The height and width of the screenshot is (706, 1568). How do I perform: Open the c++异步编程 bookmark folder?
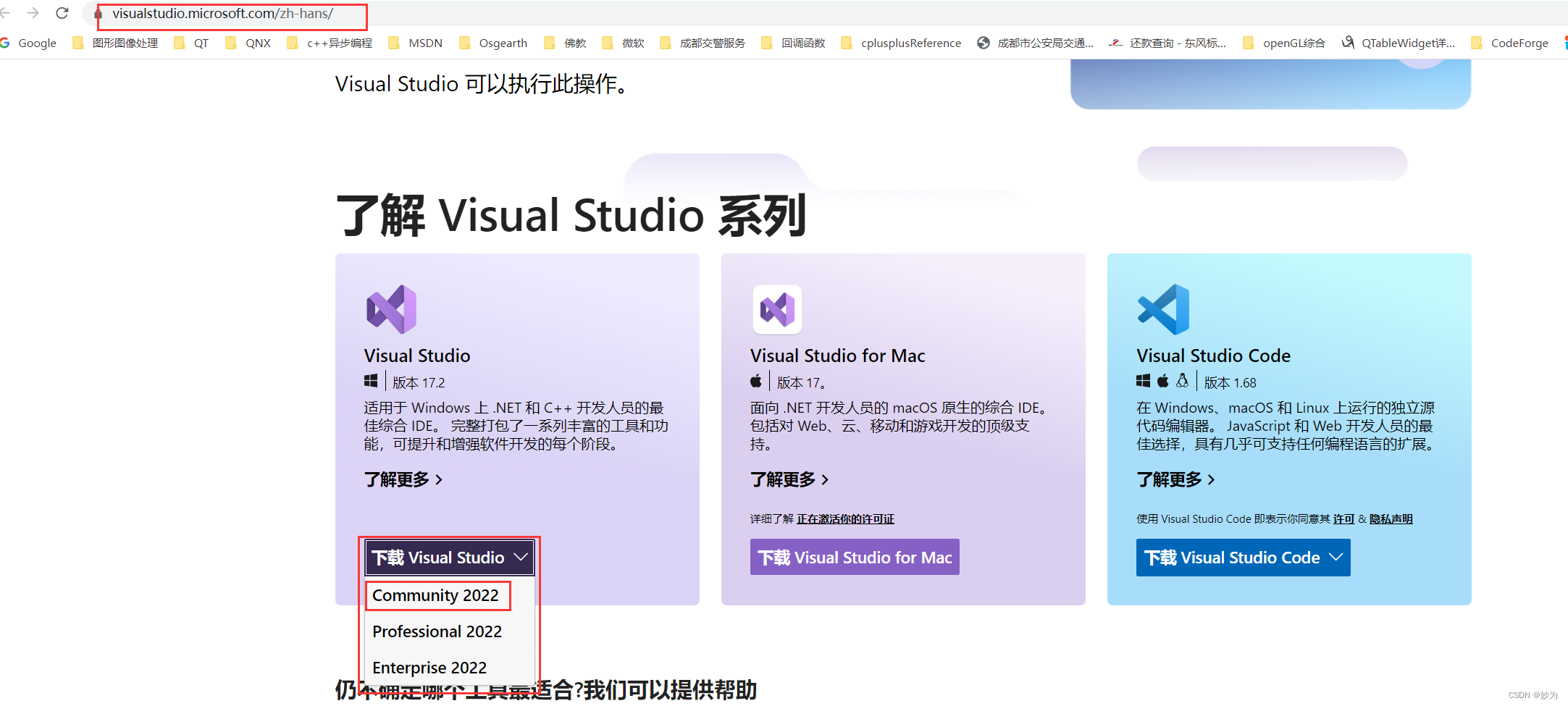tap(330, 43)
